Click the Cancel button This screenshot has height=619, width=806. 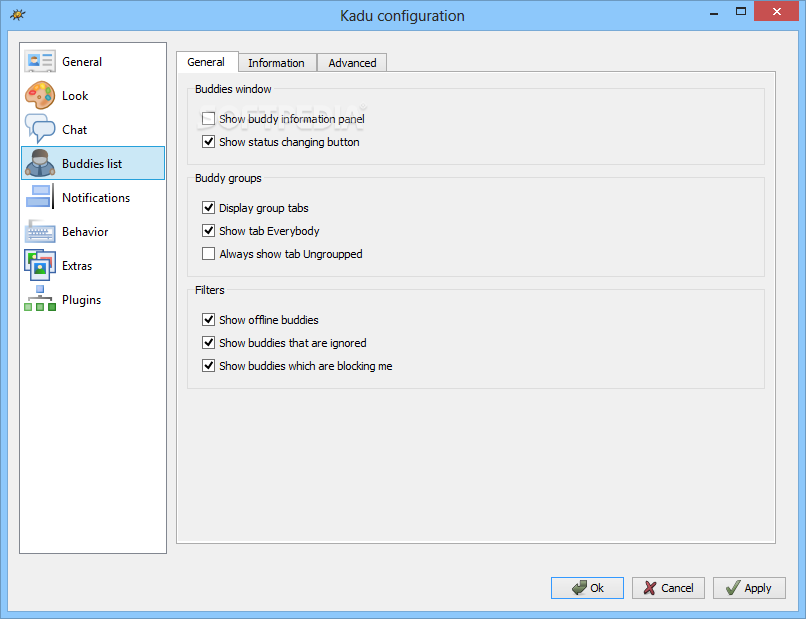pyautogui.click(x=668, y=588)
